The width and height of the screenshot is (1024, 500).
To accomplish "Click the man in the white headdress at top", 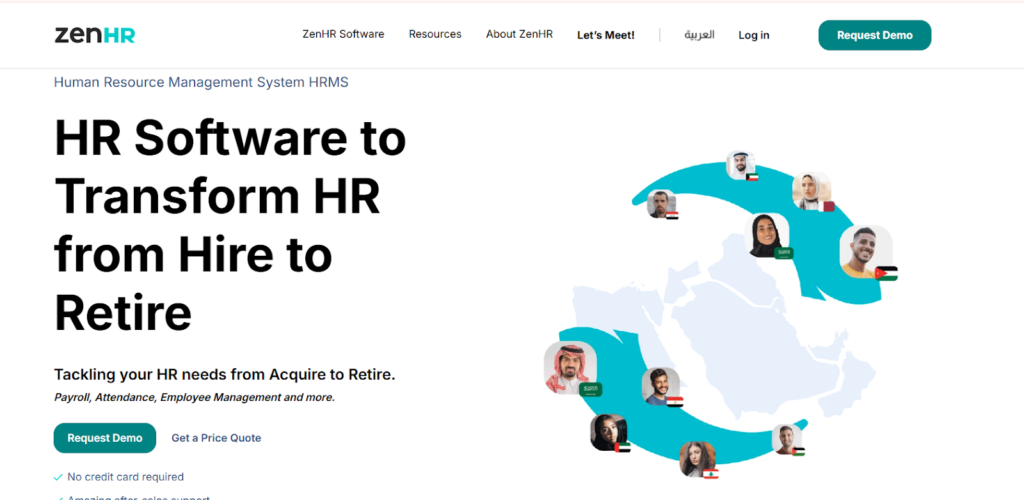I will pos(739,164).
